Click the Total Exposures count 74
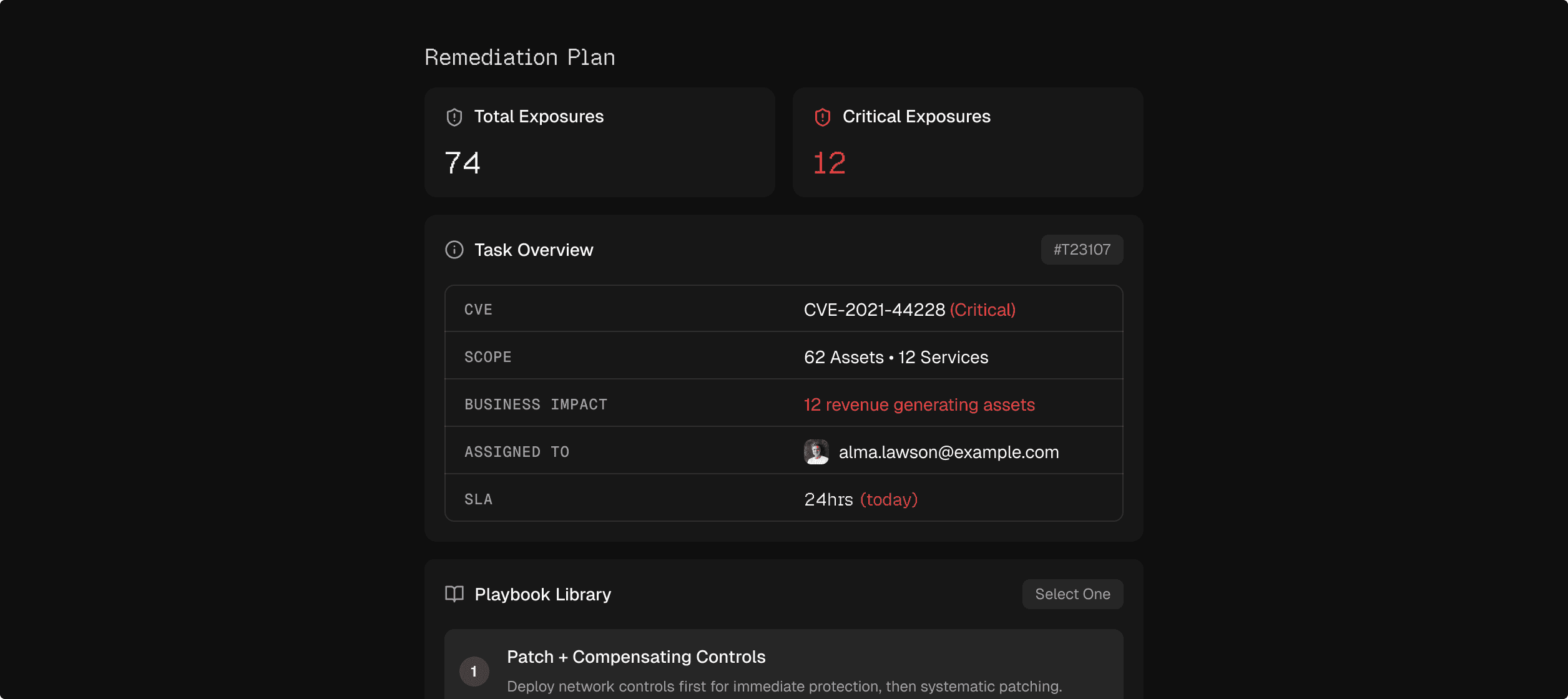The image size is (1568, 699). pyautogui.click(x=463, y=163)
